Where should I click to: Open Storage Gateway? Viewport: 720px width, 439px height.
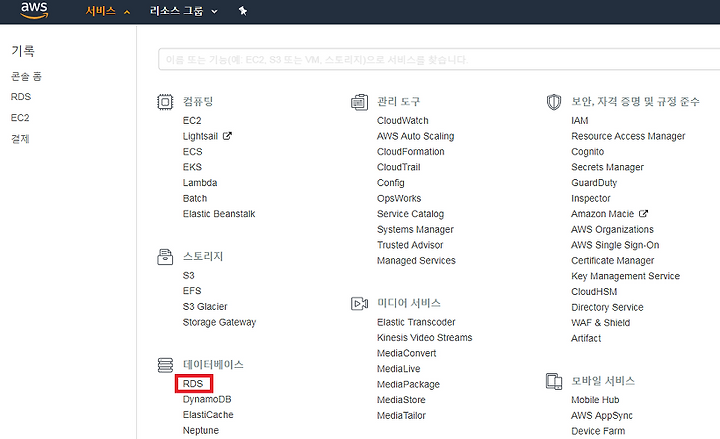coord(219,322)
